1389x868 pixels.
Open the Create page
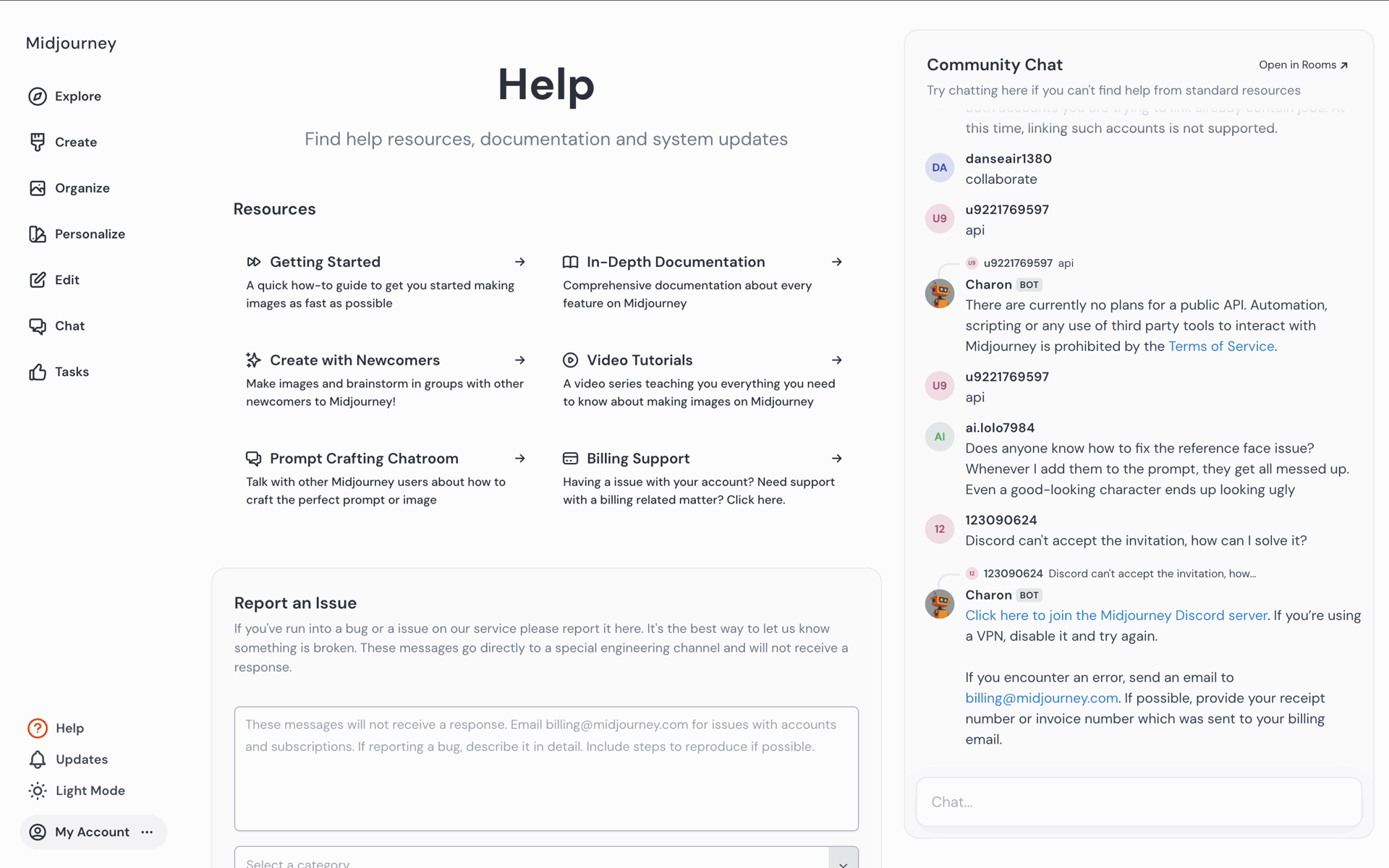pos(76,142)
